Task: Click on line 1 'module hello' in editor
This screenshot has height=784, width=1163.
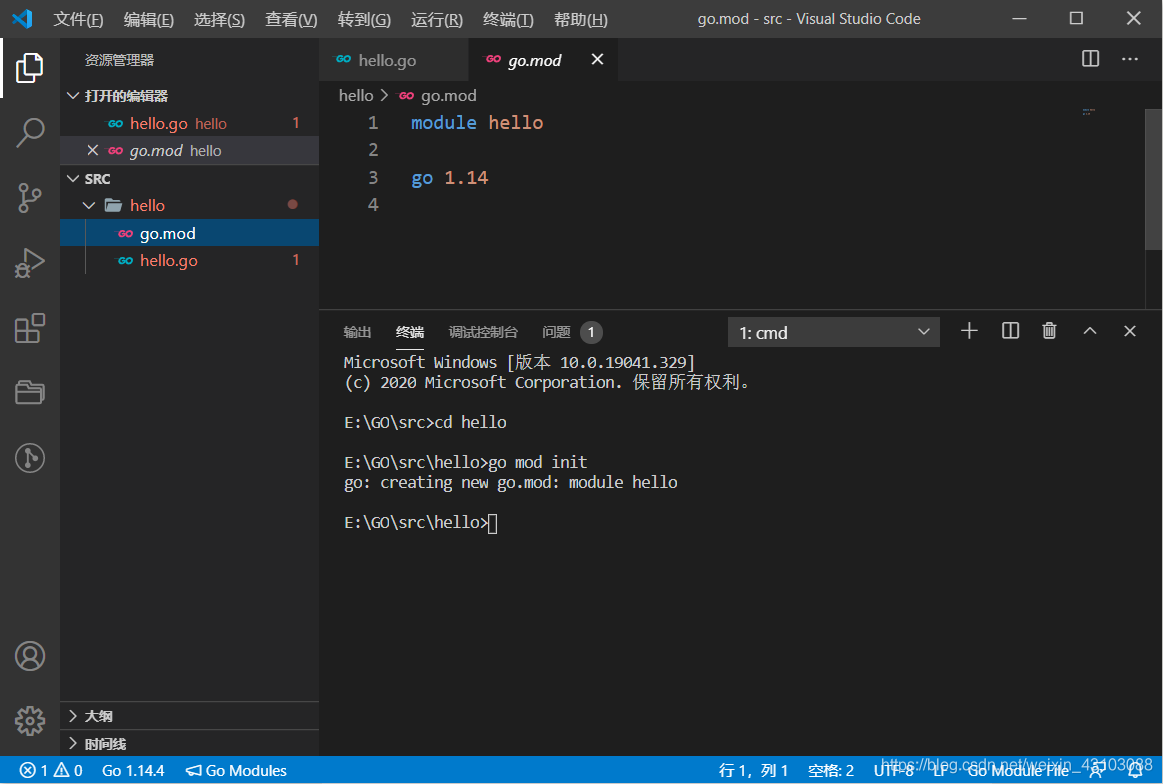Action: pyautogui.click(x=477, y=123)
